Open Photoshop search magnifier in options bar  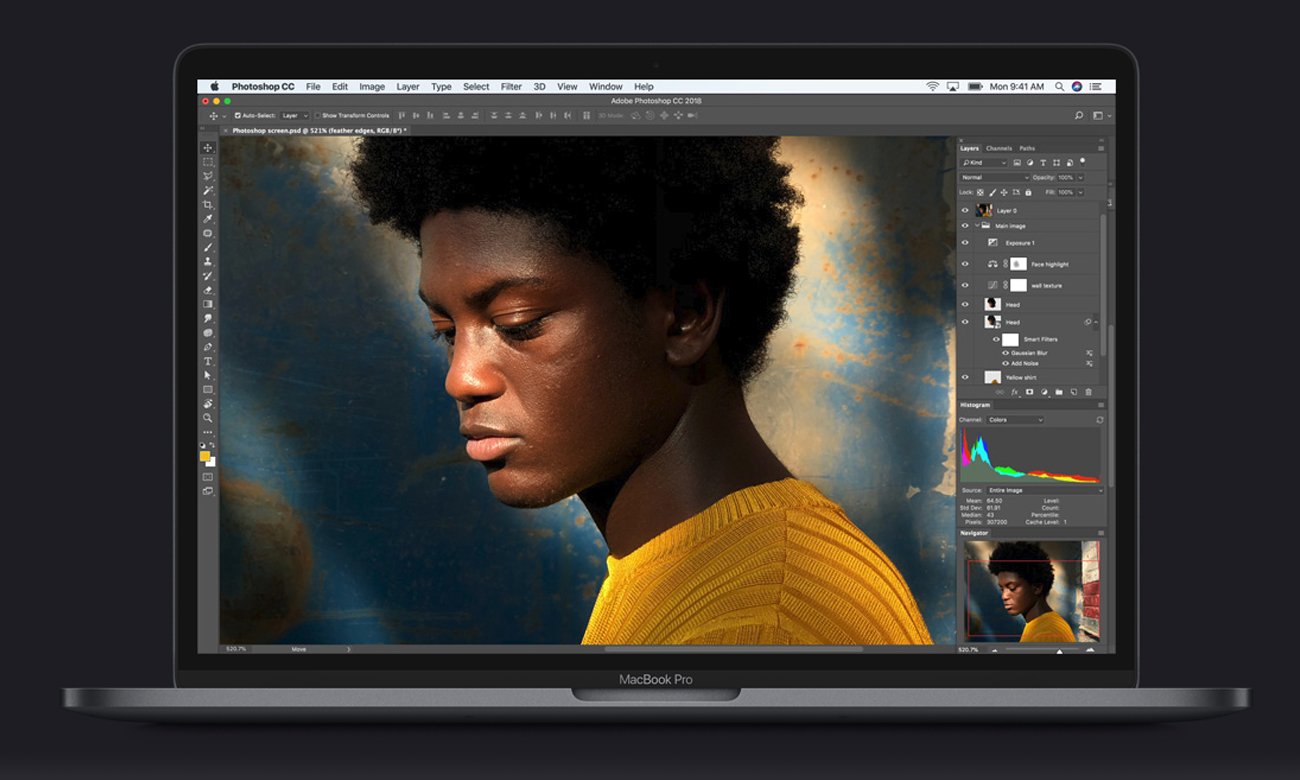1079,116
